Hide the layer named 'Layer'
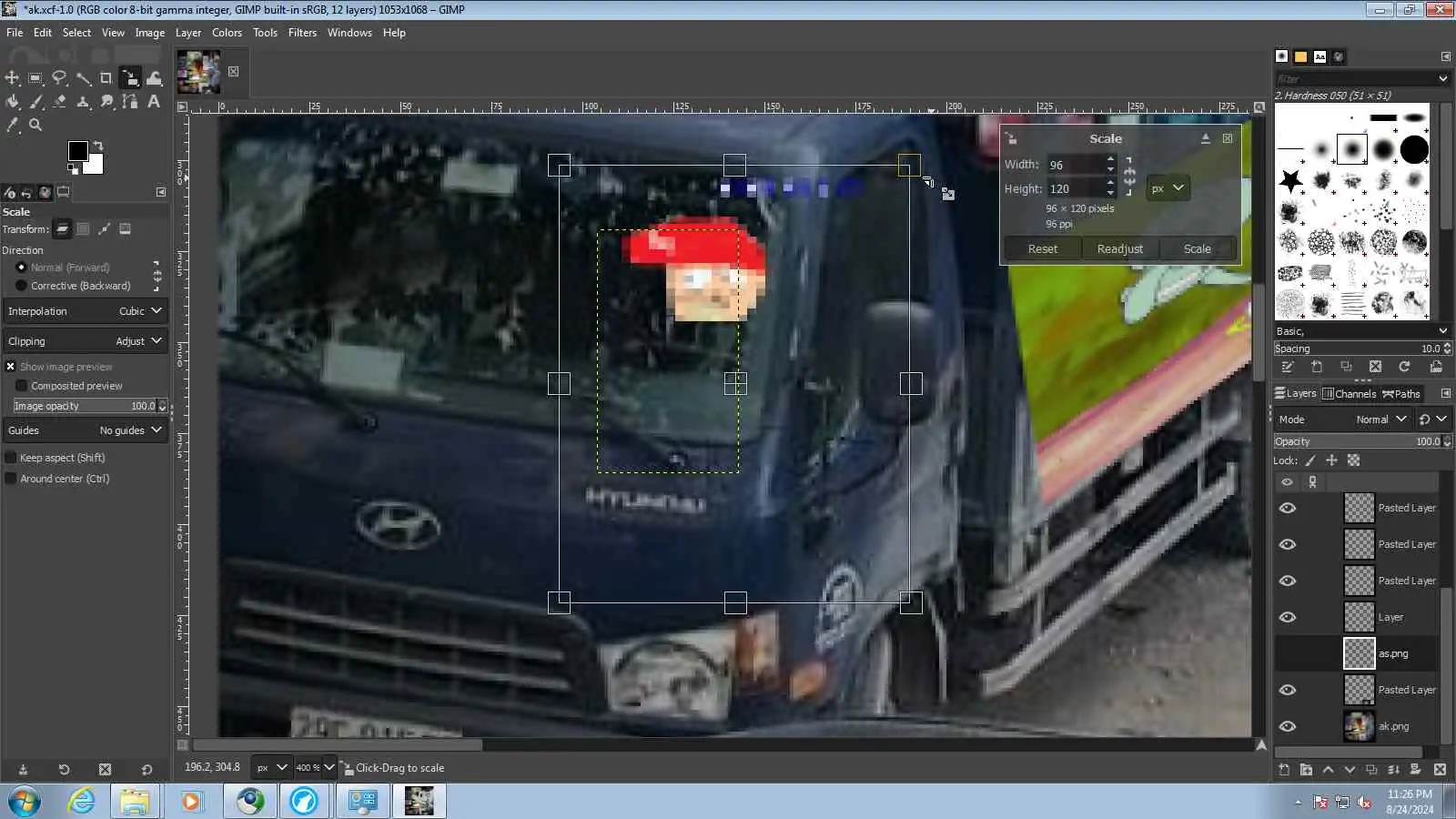 (1287, 617)
